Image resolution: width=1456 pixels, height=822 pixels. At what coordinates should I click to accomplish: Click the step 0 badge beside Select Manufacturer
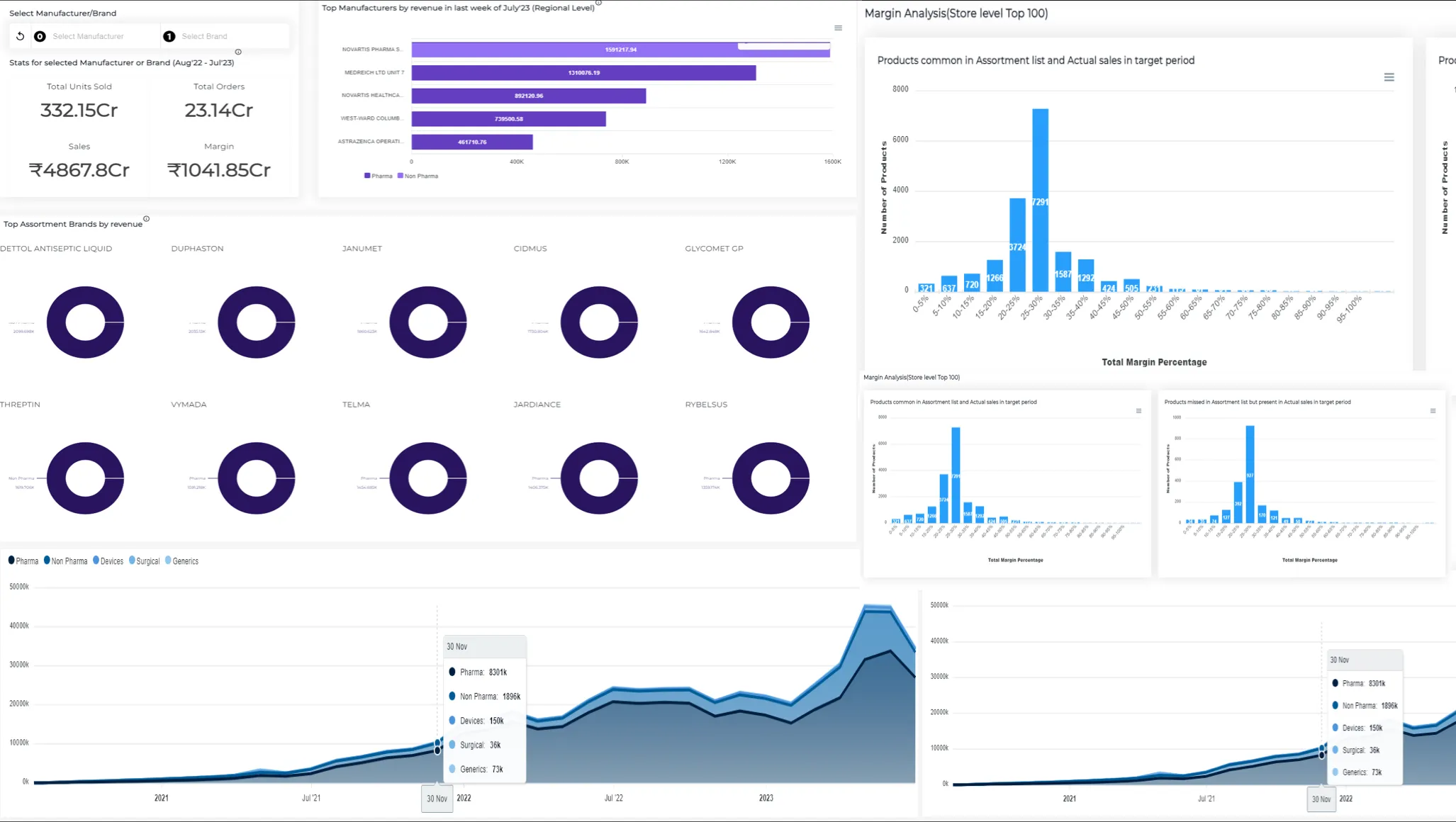click(40, 36)
